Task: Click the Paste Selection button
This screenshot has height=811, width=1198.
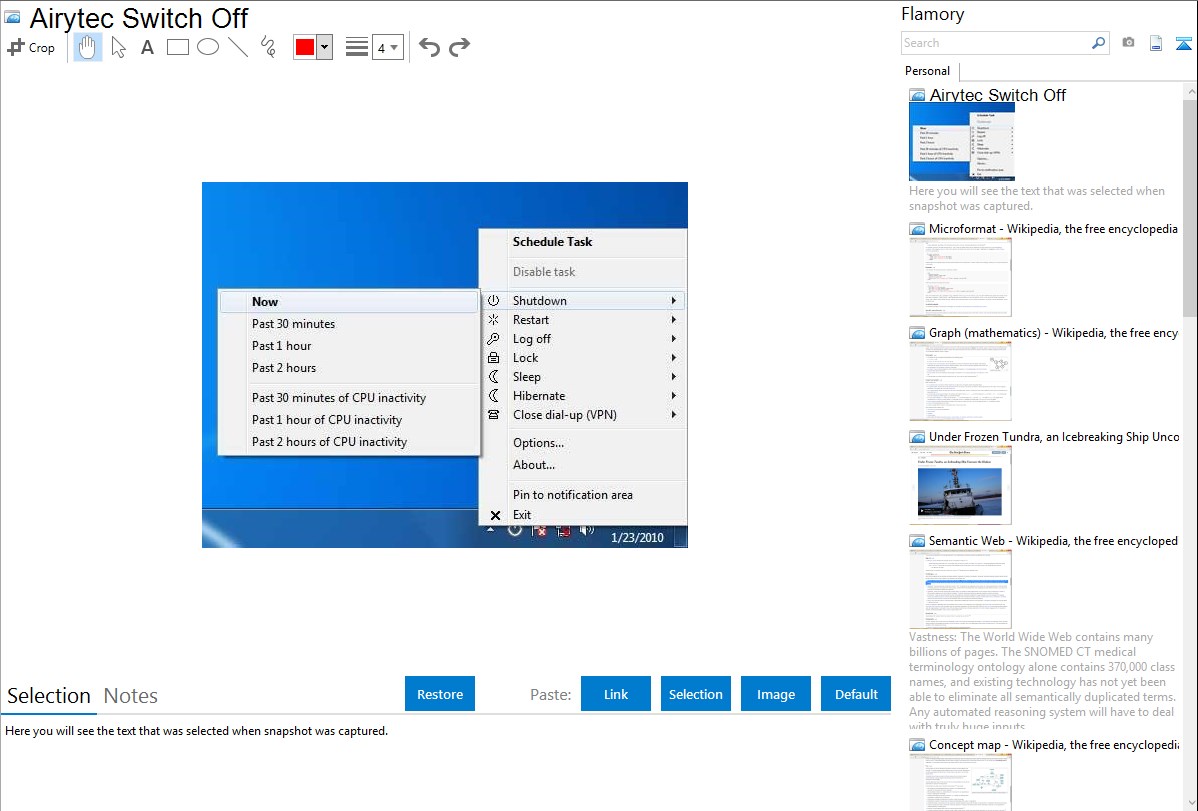Action: (x=696, y=694)
